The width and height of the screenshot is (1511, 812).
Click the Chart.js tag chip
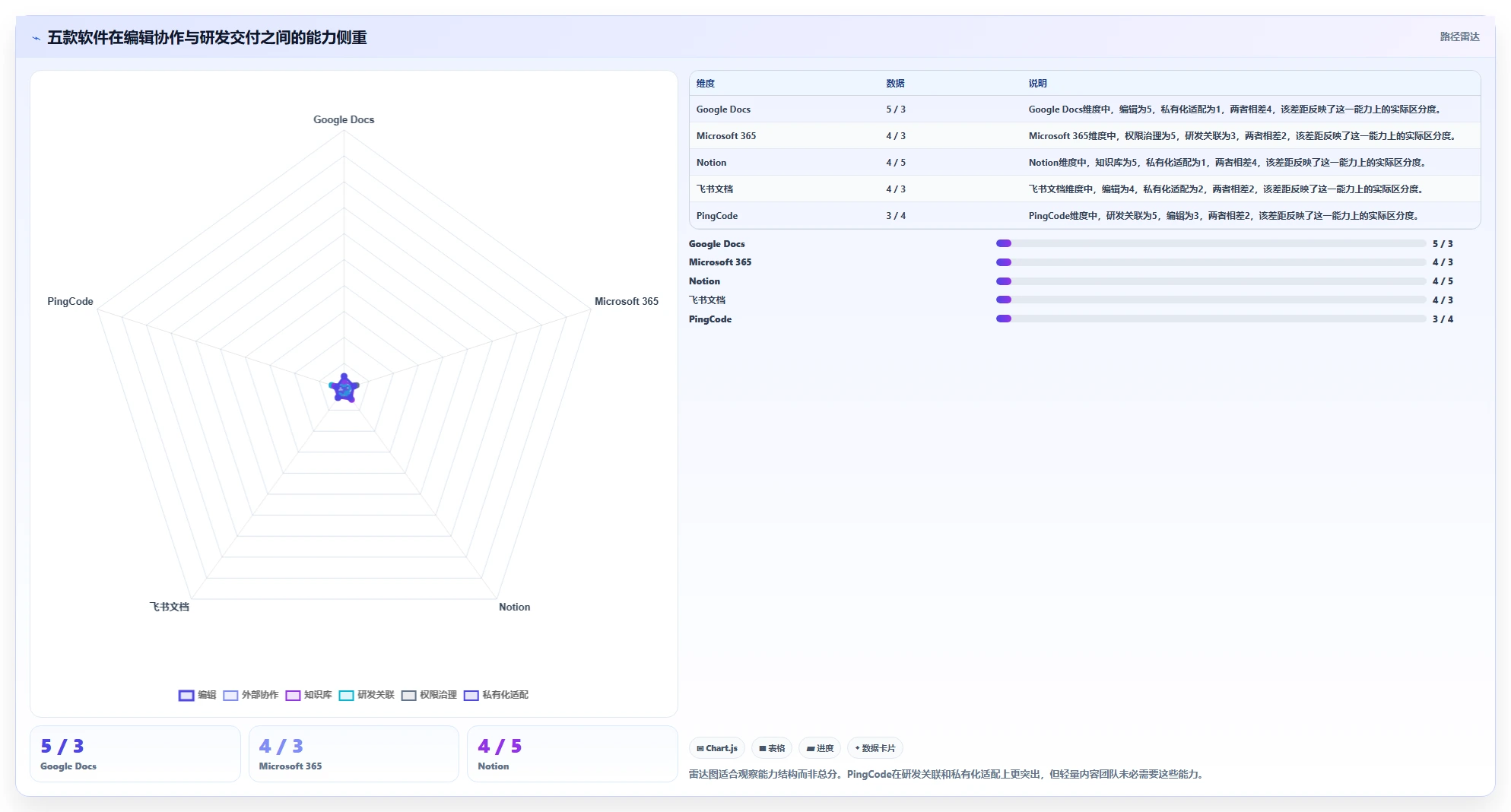717,748
